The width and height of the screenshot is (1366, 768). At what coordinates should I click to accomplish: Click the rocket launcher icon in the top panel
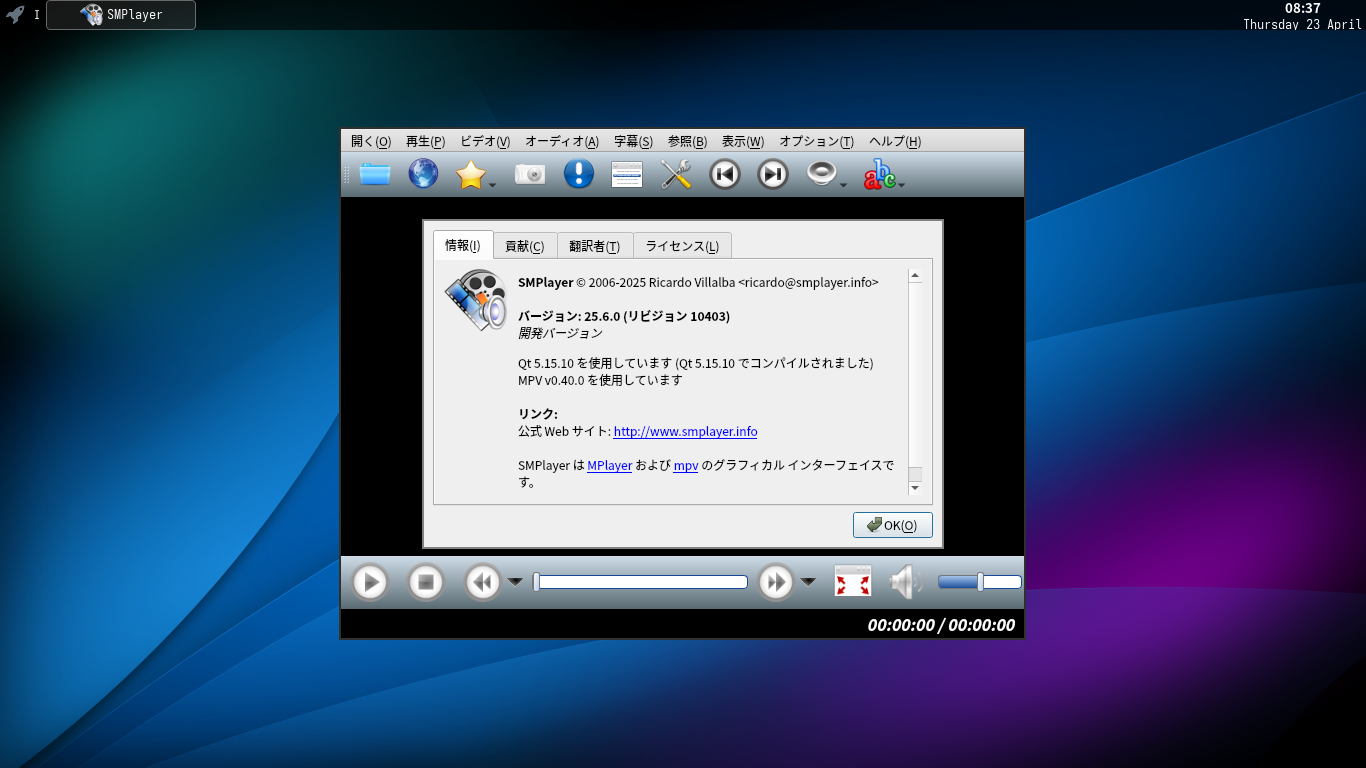pyautogui.click(x=15, y=15)
